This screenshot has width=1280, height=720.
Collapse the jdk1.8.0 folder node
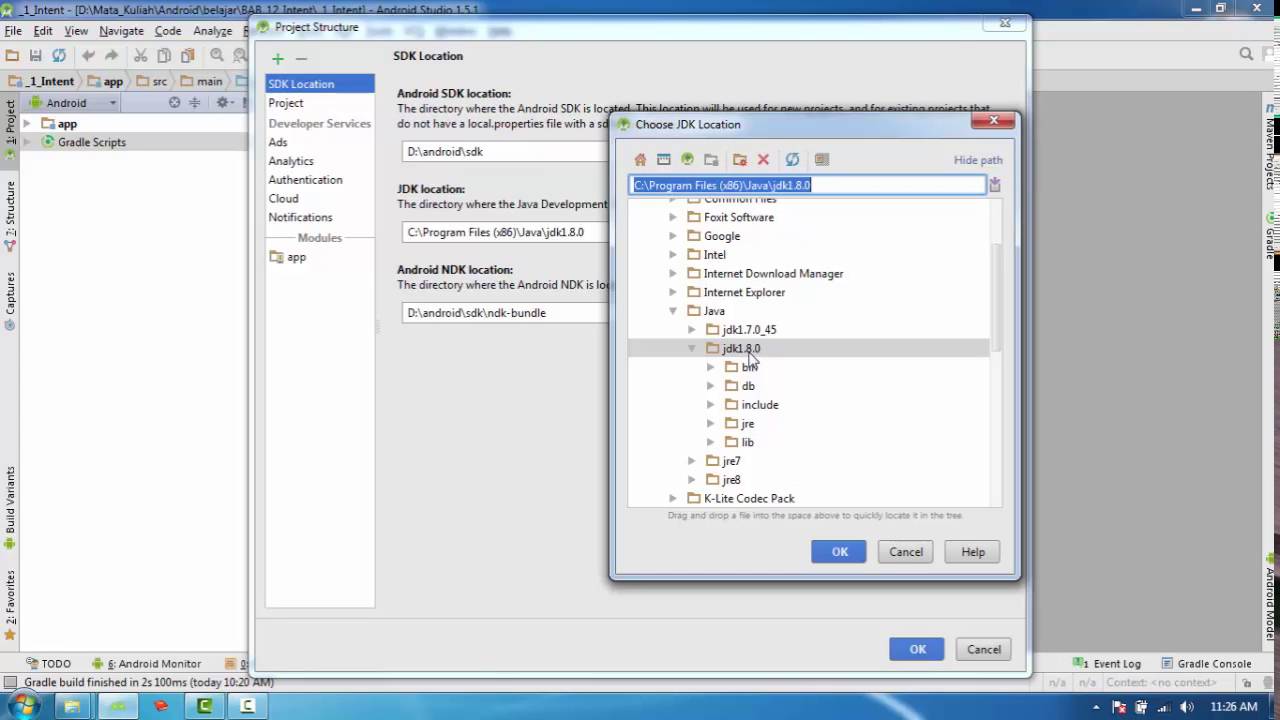[x=692, y=348]
